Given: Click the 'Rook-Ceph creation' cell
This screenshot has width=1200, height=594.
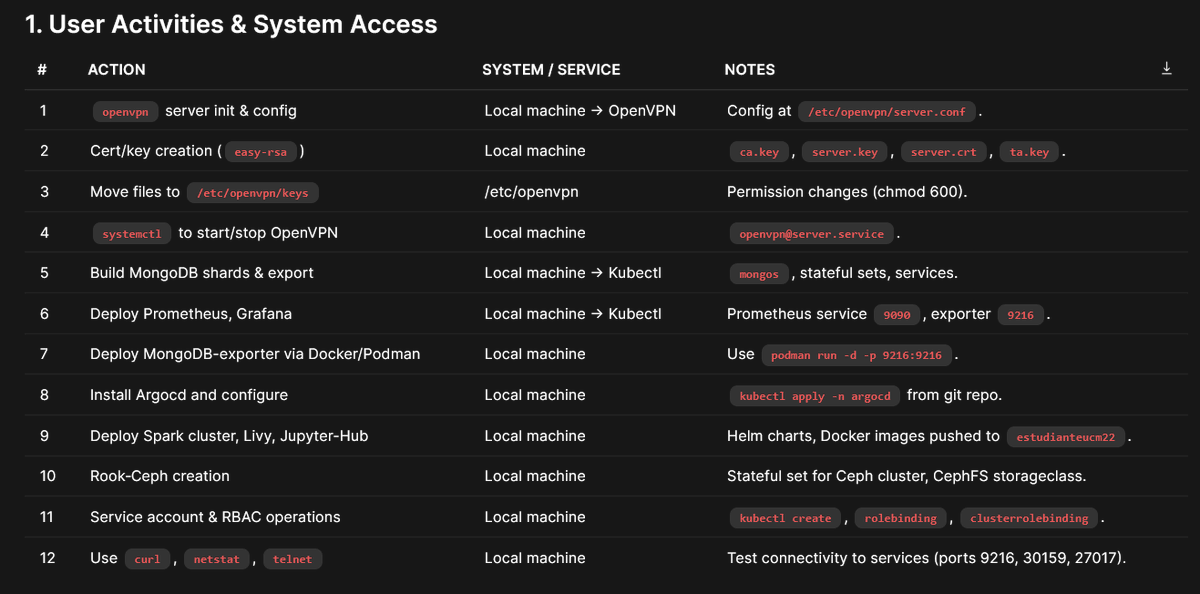Looking at the screenshot, I should 160,476.
